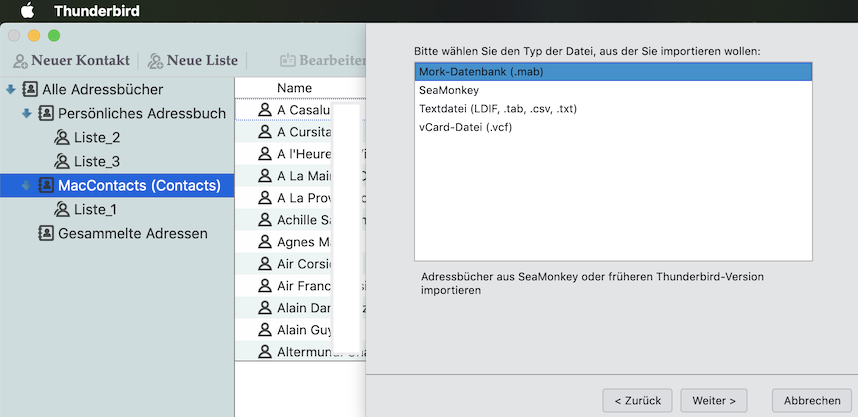Go back with the < Zurück button
858x417 pixels.
[x=637, y=400]
